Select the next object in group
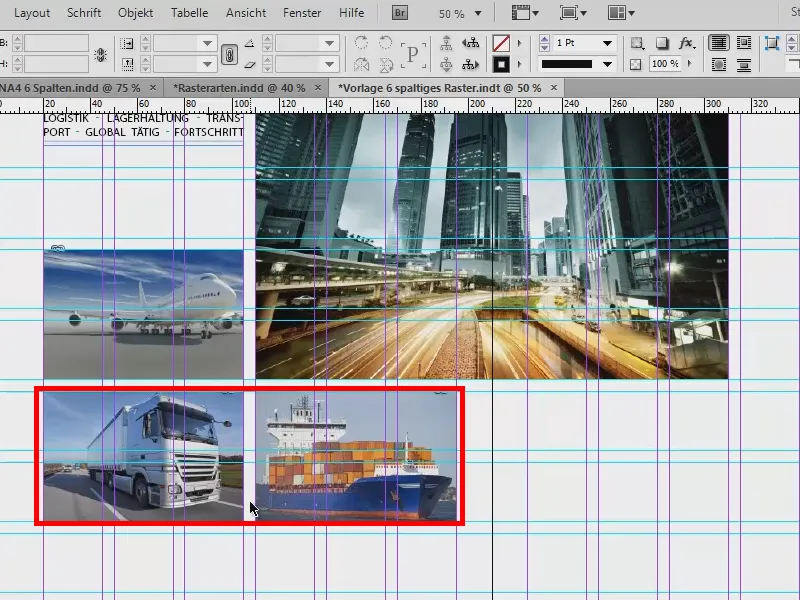Image resolution: width=800 pixels, height=600 pixels. 470,64
